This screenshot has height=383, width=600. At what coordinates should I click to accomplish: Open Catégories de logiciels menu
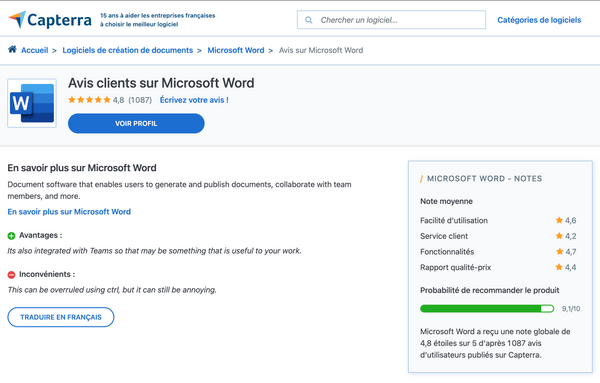(x=539, y=20)
